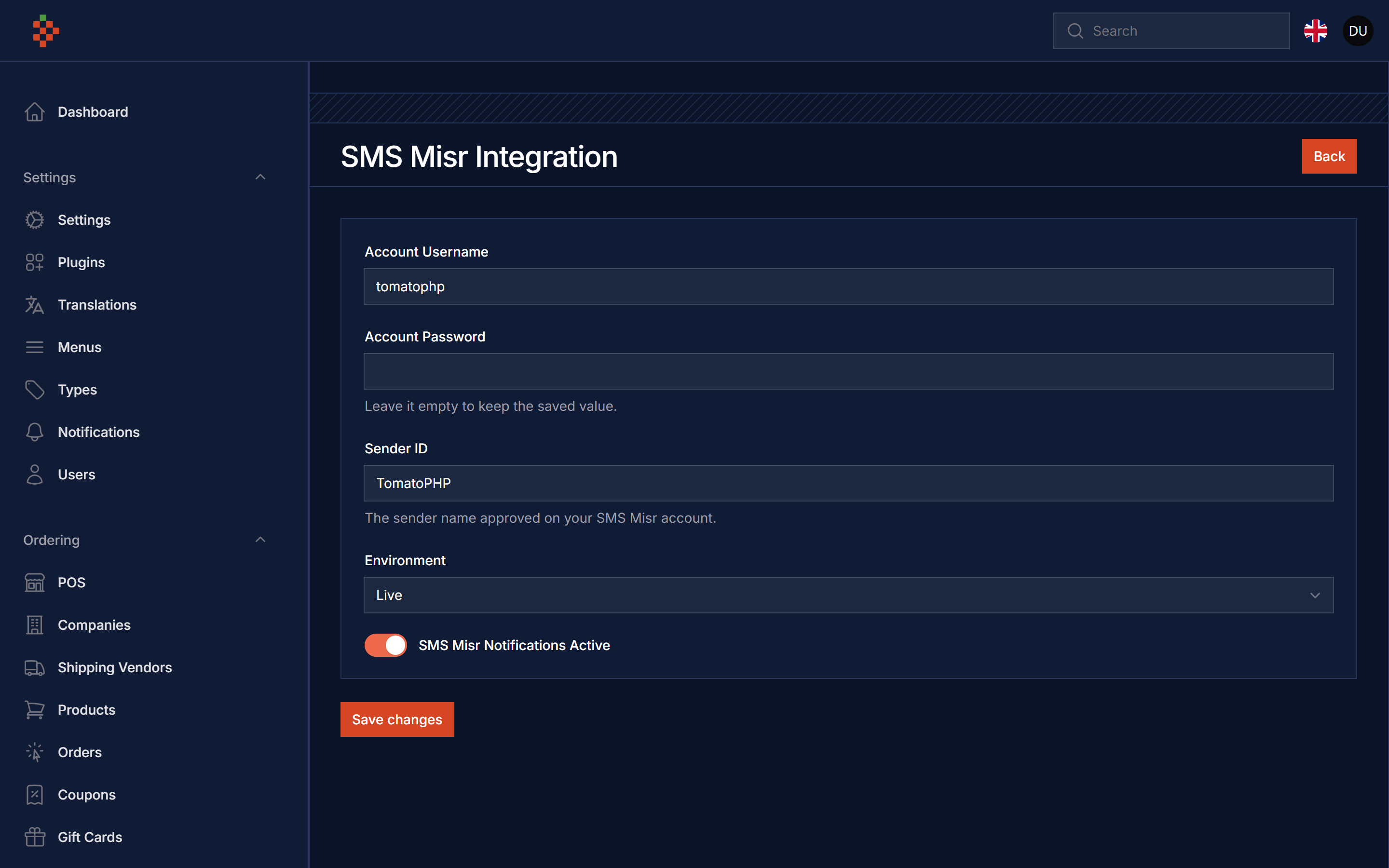Viewport: 1389px width, 868px height.
Task: Click the Gift Cards gift icon
Action: click(34, 838)
